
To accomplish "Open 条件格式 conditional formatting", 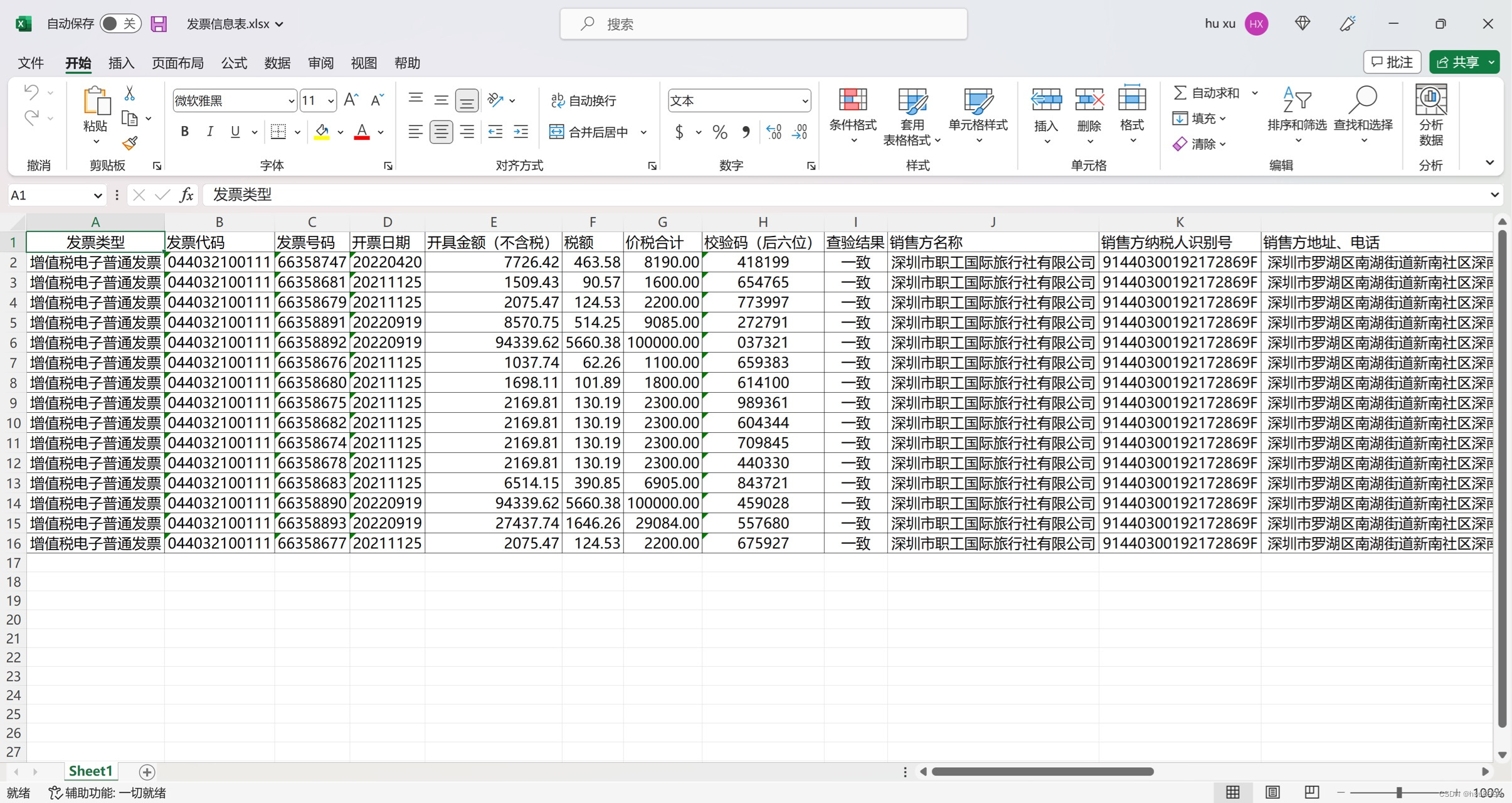I will pos(853,116).
